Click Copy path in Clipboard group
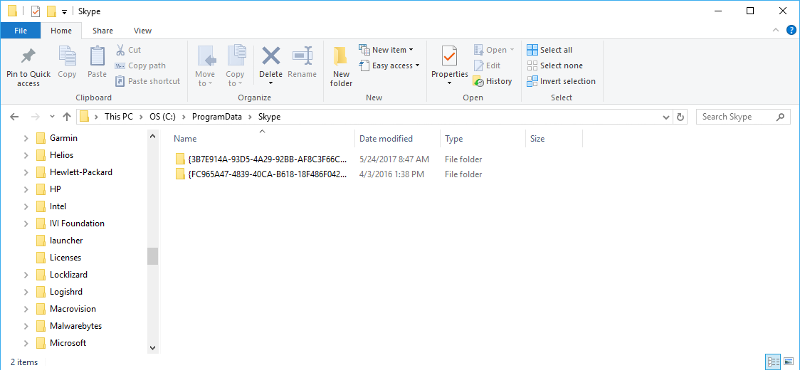This screenshot has width=800, height=370. (x=140, y=65)
